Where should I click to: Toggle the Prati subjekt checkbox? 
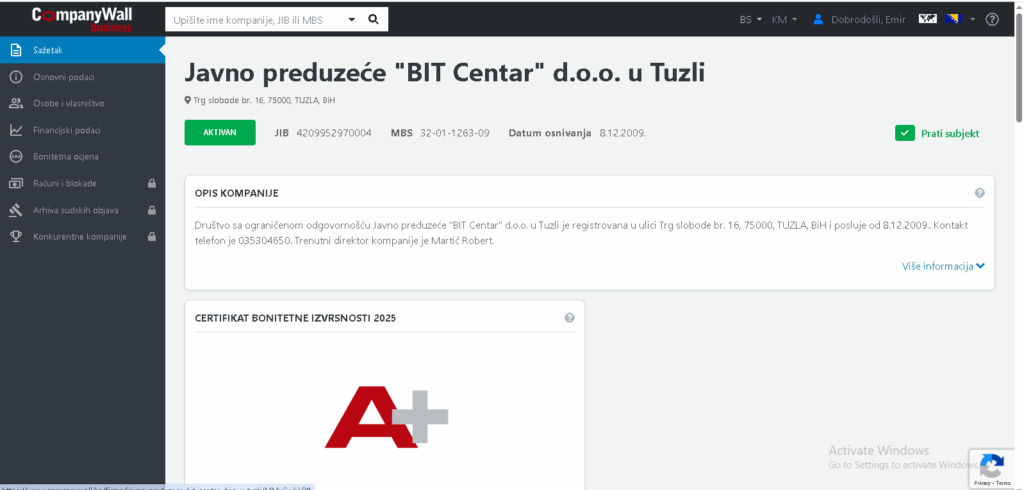tap(905, 133)
